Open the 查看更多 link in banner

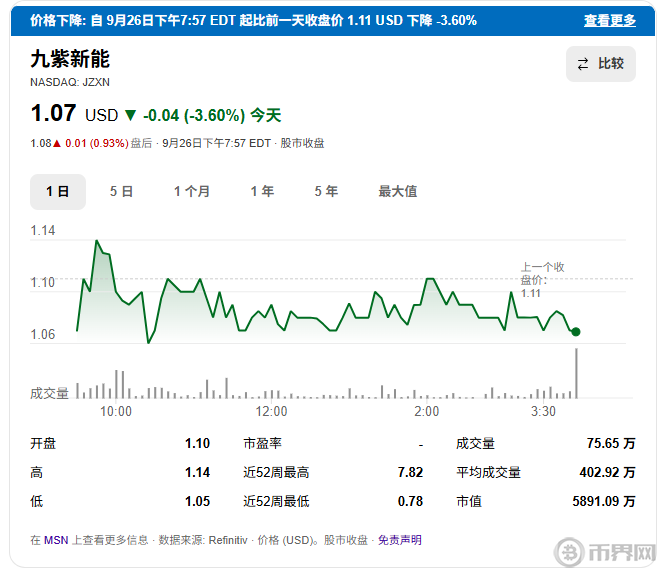pyautogui.click(x=610, y=20)
